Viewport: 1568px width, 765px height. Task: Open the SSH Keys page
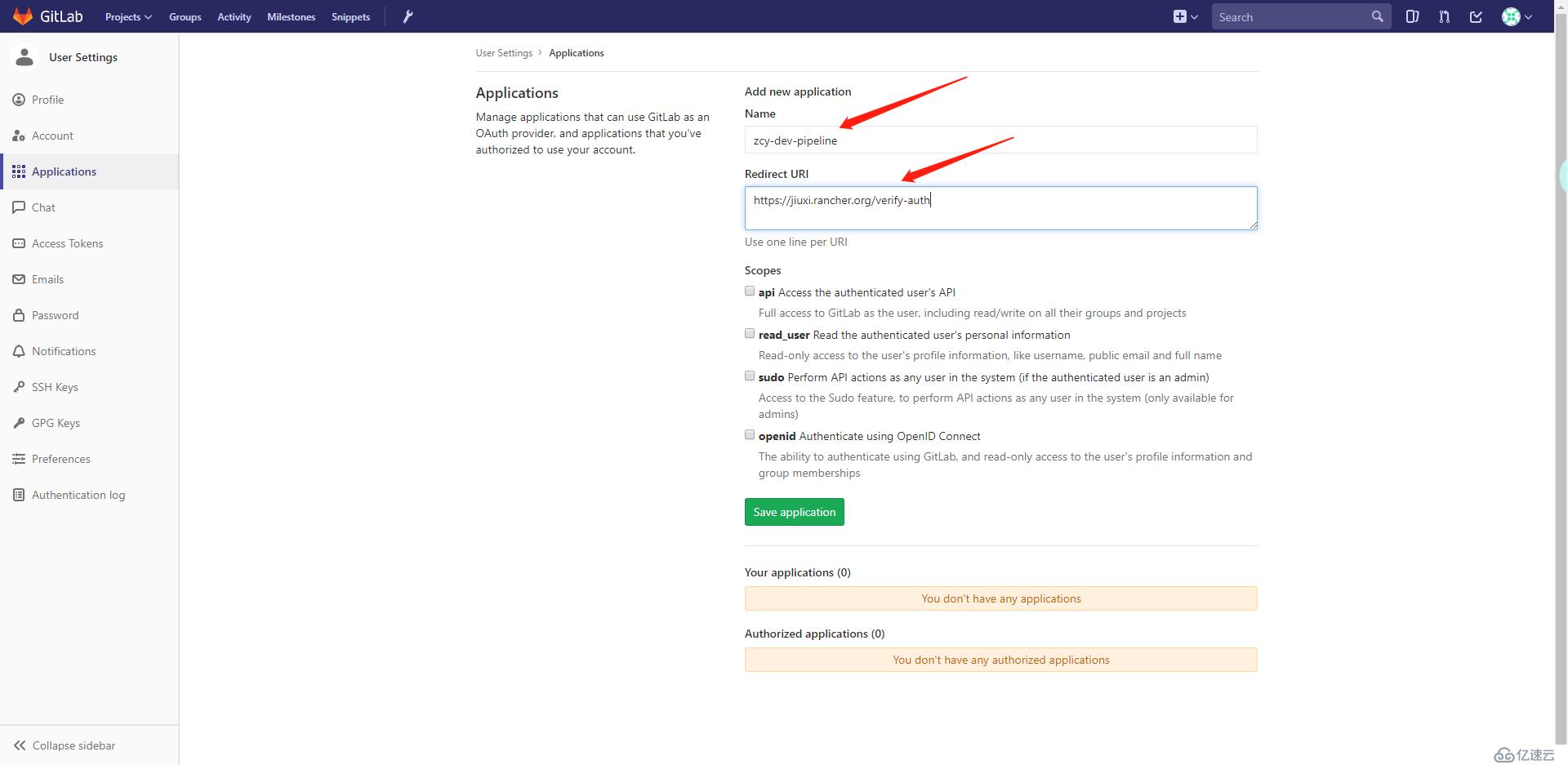[x=90, y=387]
